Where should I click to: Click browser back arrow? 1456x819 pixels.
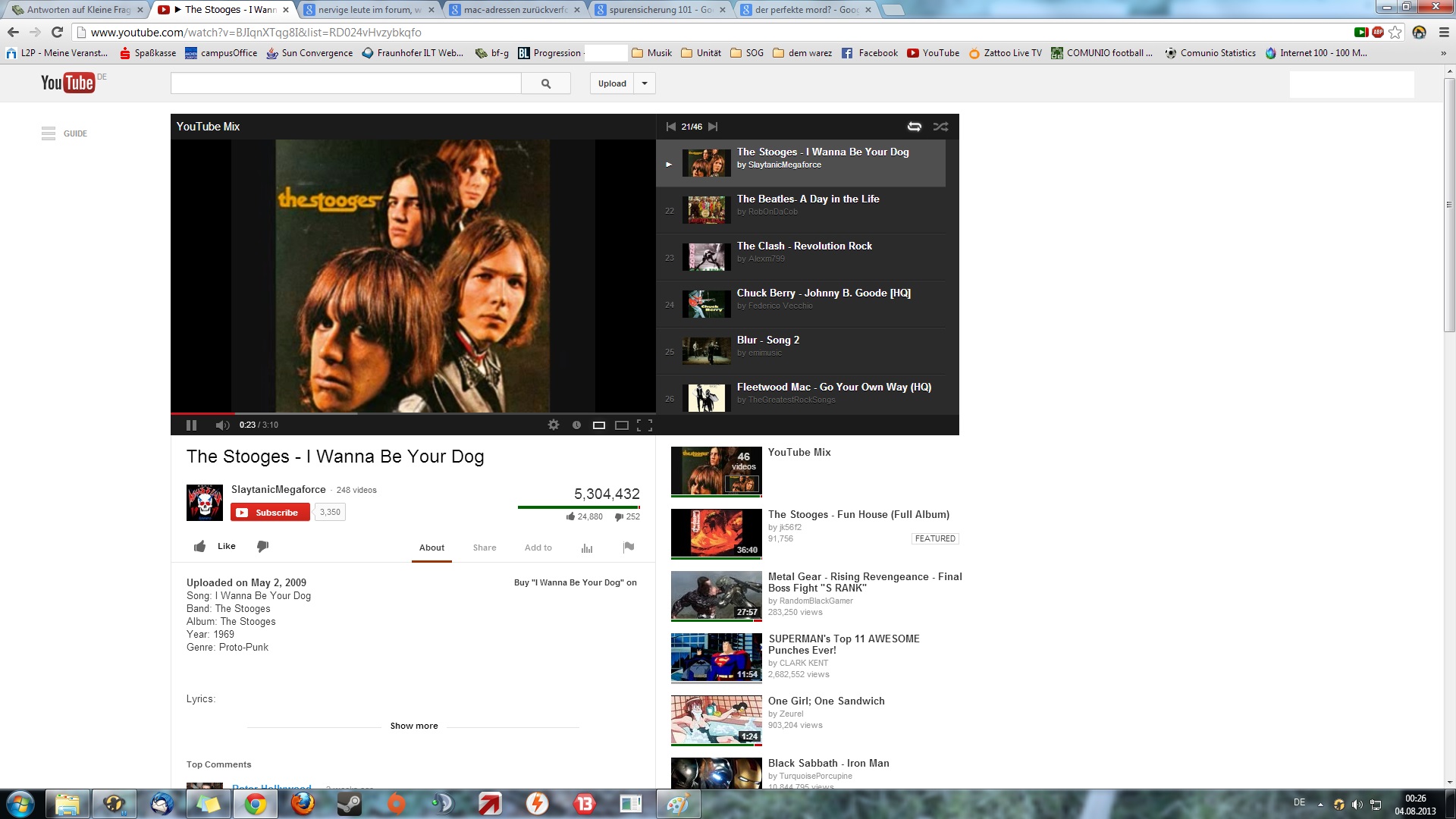pyautogui.click(x=13, y=32)
